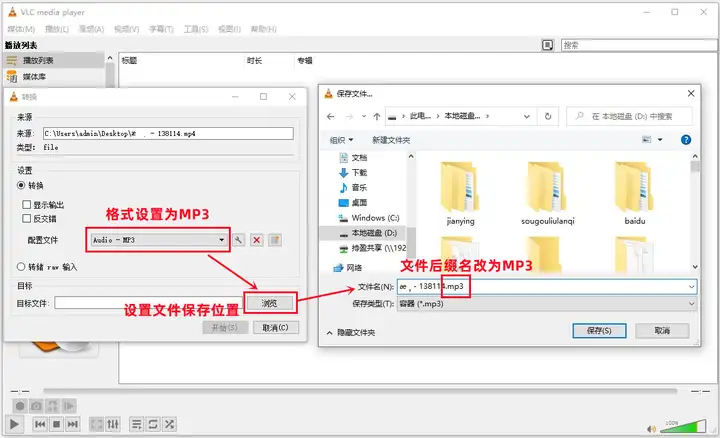Open the 组织 organize dropdown
Image resolution: width=720 pixels, height=438 pixels.
342,140
